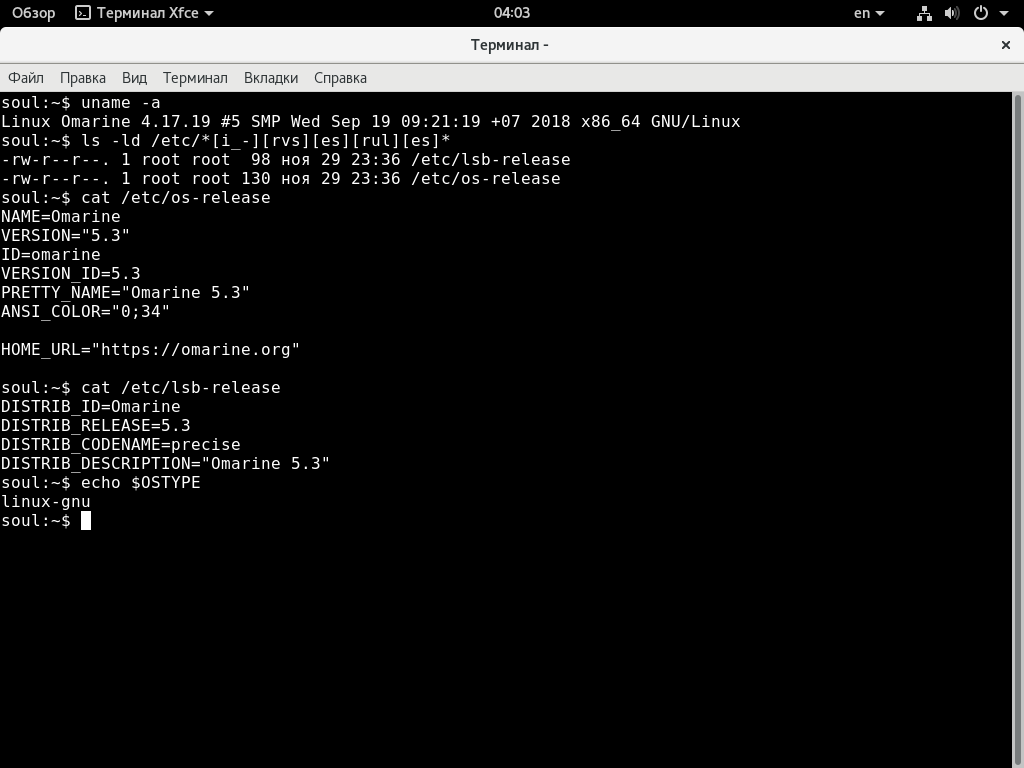Open the Обзор activities overview
This screenshot has height=768, width=1024.
click(33, 12)
